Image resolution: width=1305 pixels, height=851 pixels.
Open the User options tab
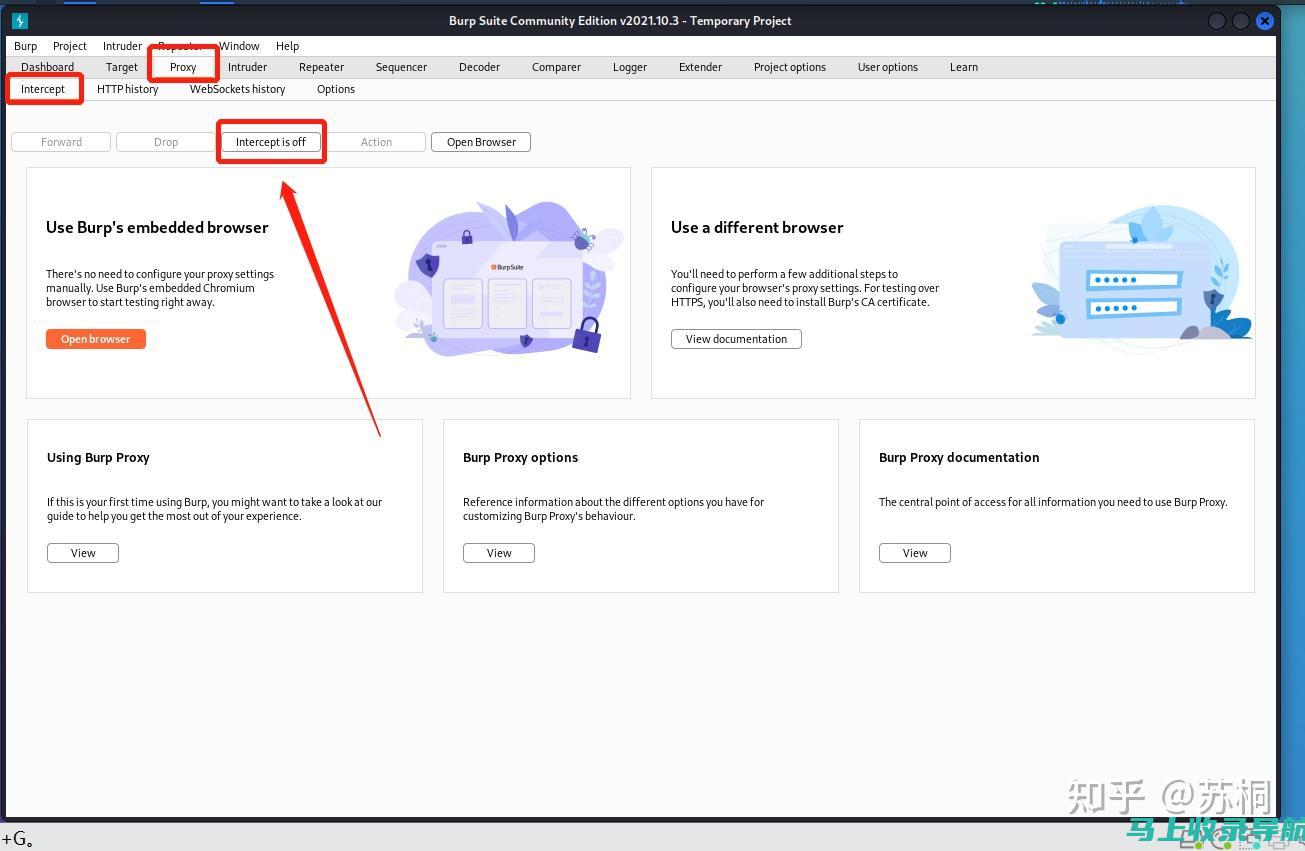[x=888, y=67]
